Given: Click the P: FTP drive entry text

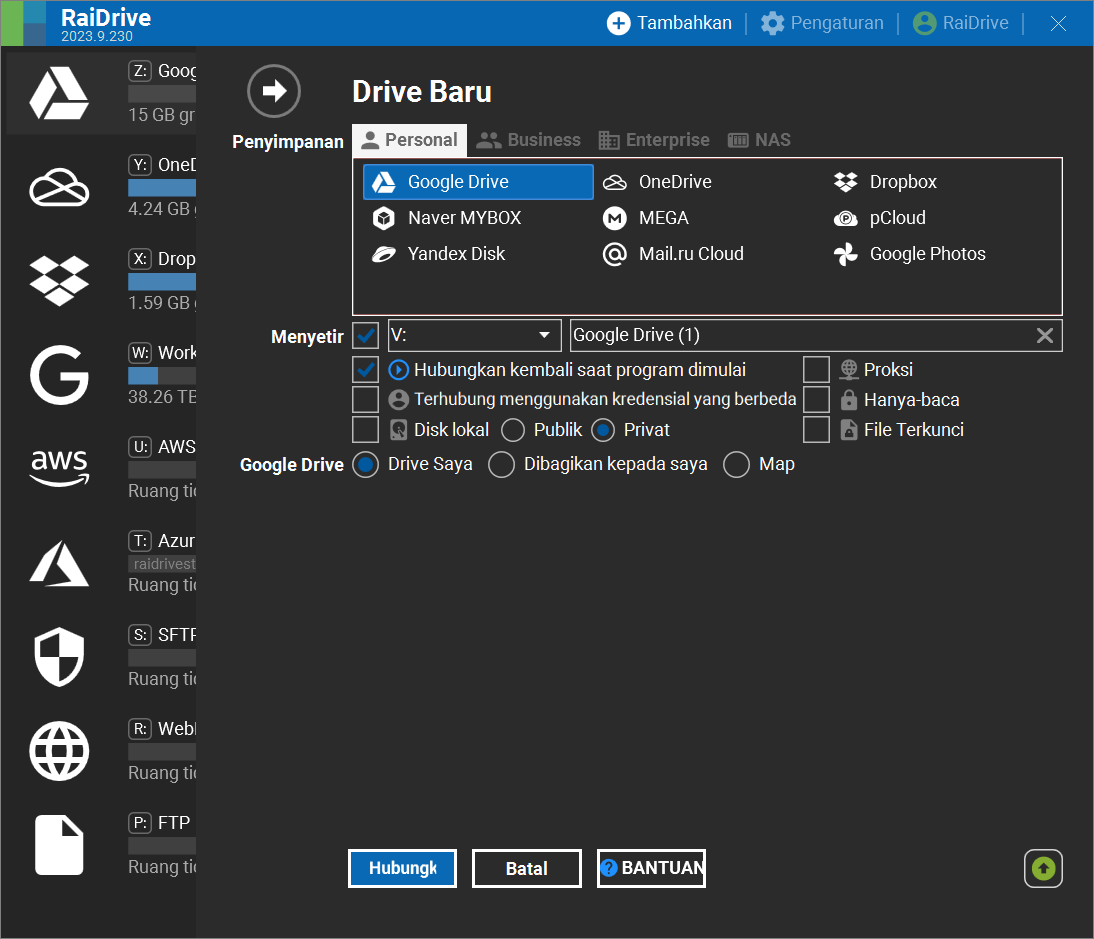Looking at the screenshot, I should (174, 823).
